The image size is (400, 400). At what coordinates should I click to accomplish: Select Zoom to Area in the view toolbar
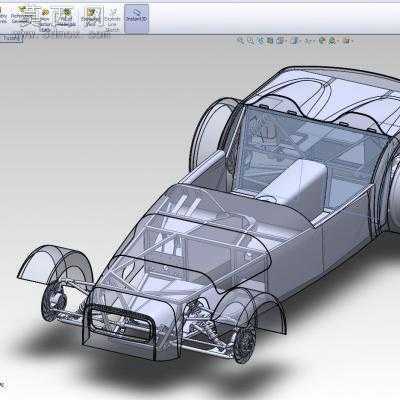[x=250, y=41]
